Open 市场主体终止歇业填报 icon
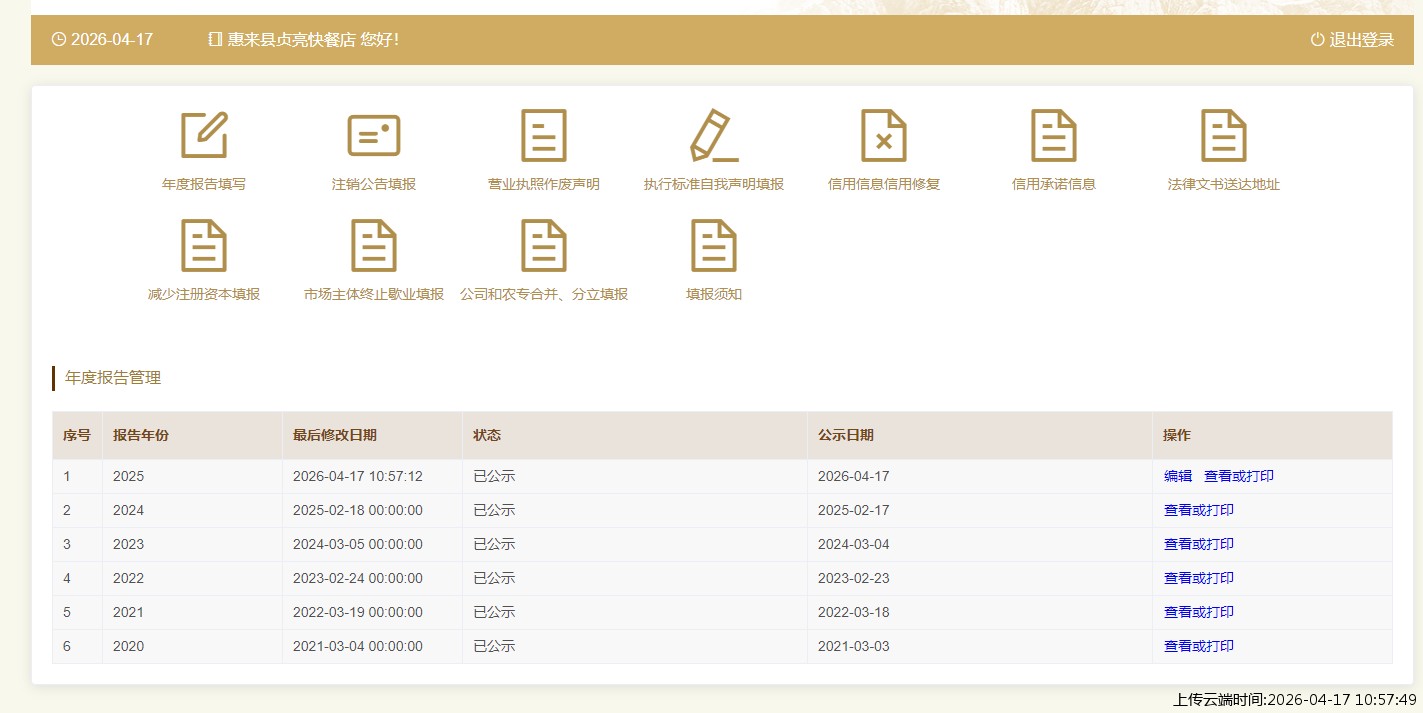The width and height of the screenshot is (1423, 713). tap(374, 246)
